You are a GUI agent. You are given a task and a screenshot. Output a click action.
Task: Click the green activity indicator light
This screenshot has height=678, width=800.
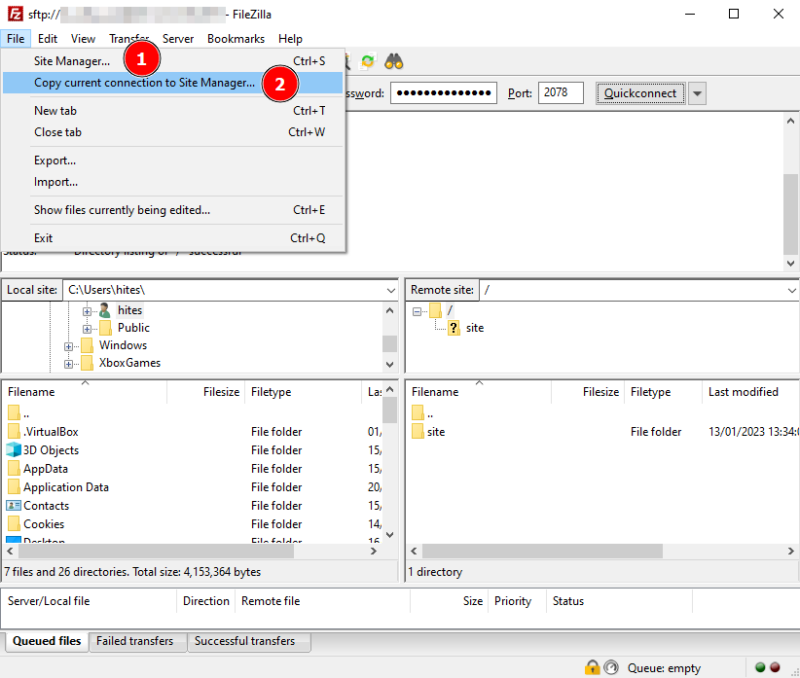click(x=760, y=667)
